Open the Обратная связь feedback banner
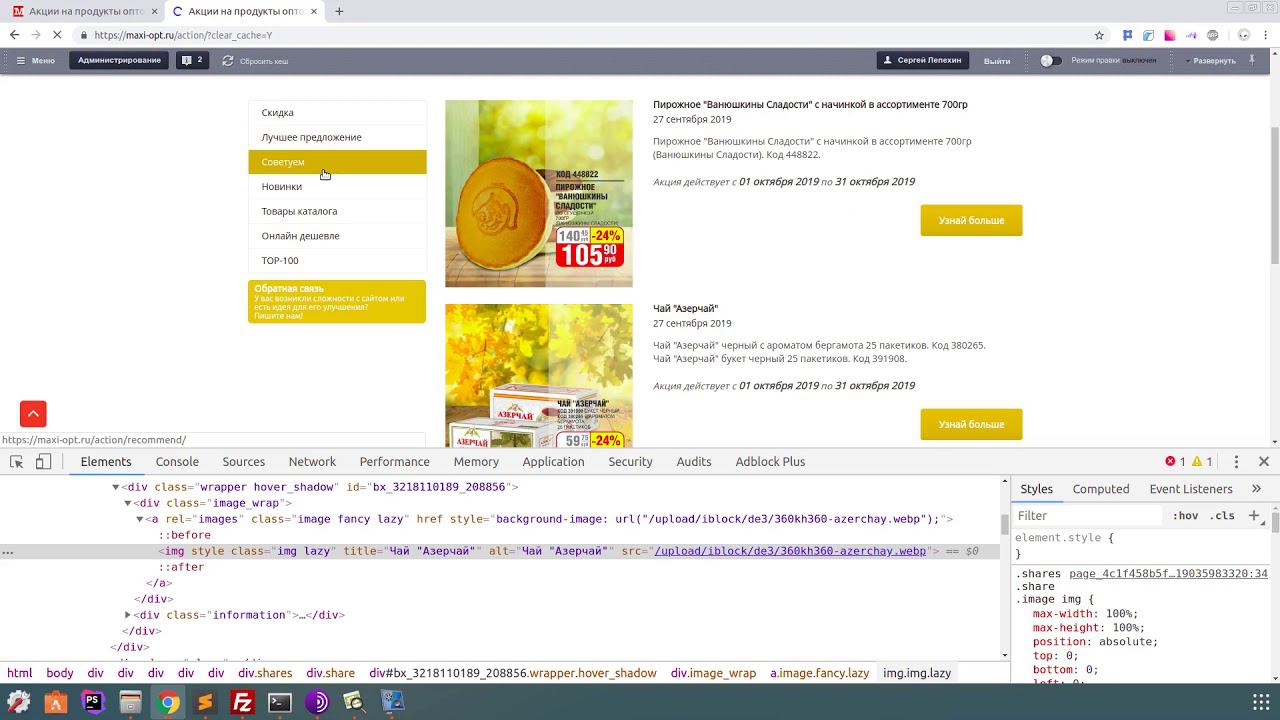 point(337,301)
